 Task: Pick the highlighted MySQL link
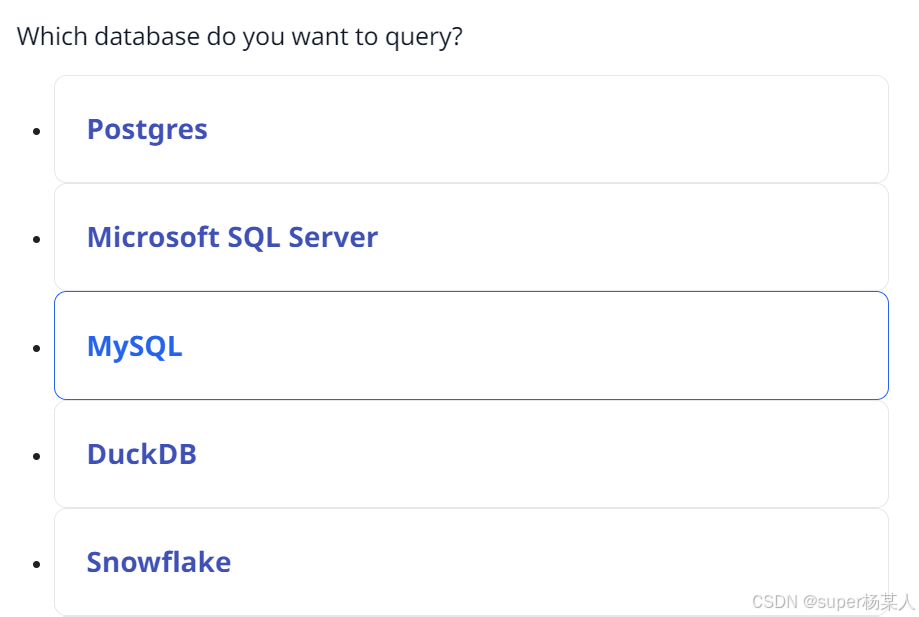pyautogui.click(x=134, y=346)
